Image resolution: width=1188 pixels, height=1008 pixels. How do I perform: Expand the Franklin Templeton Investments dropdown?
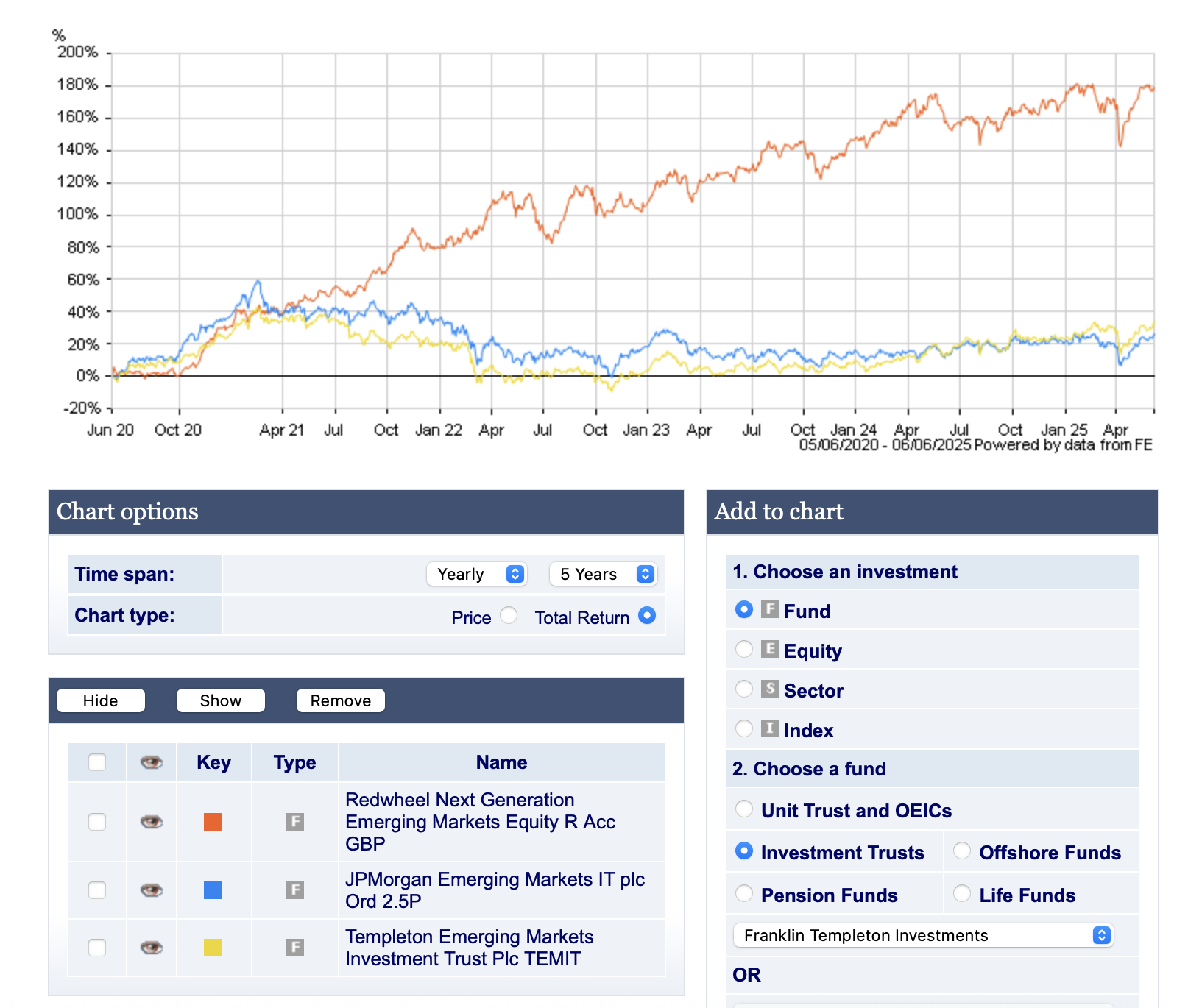pos(923,935)
